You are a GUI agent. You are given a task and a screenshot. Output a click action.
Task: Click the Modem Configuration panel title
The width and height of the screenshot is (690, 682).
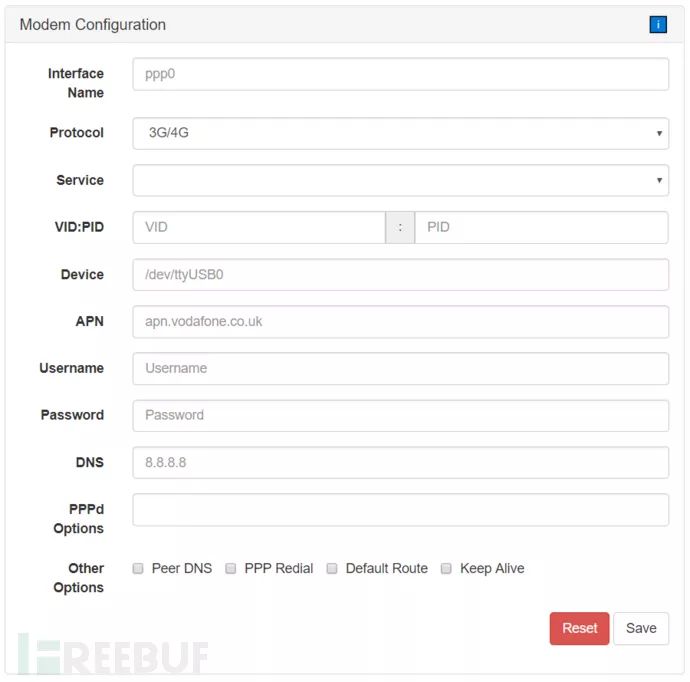pos(93,25)
